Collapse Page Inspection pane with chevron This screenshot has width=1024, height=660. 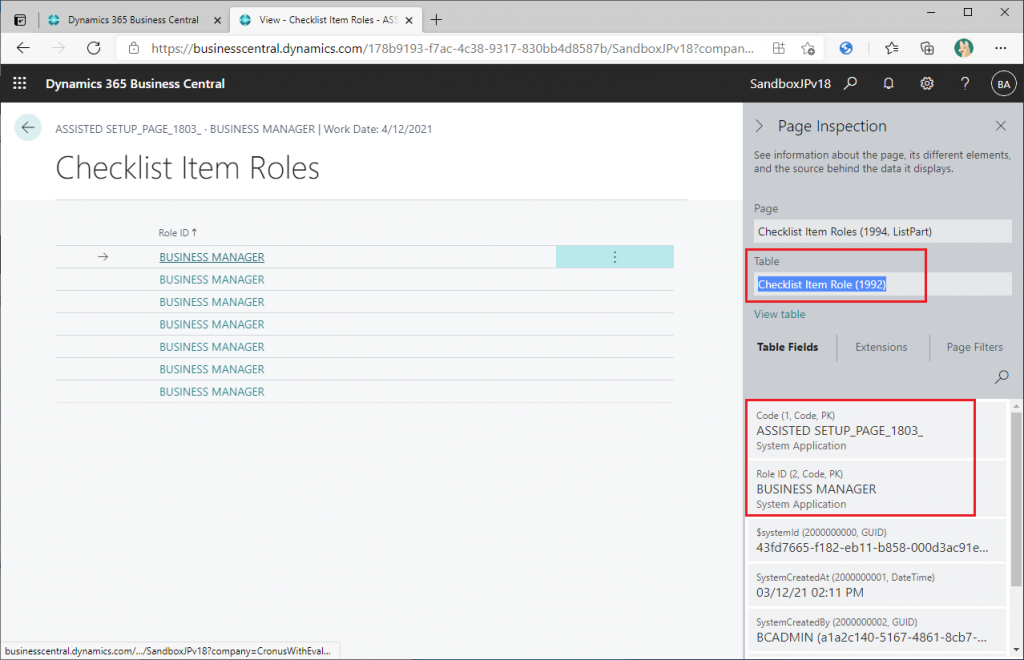tap(759, 126)
